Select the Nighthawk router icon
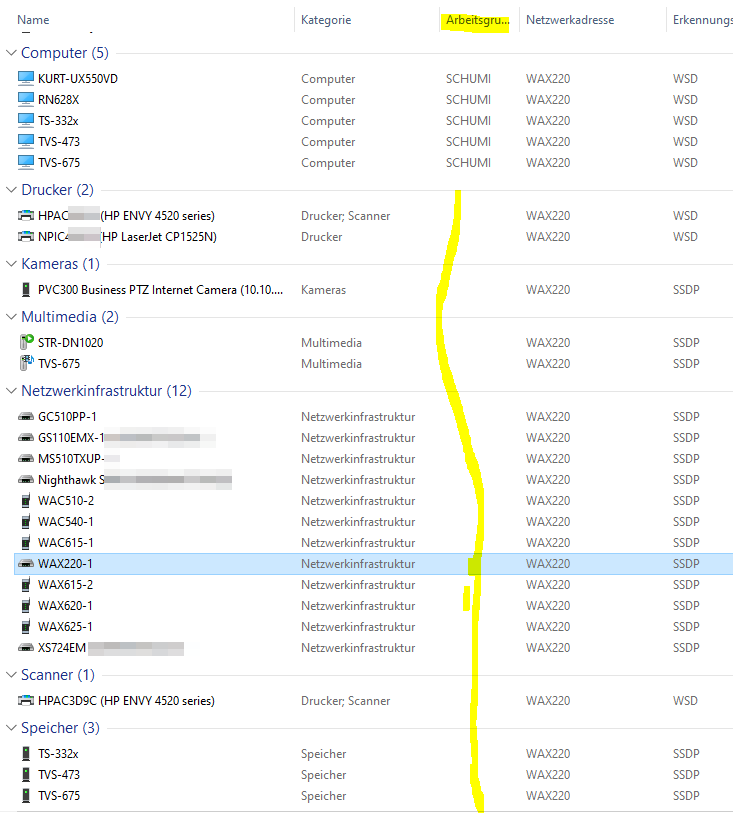Screen dimensions: 733x813 26,480
